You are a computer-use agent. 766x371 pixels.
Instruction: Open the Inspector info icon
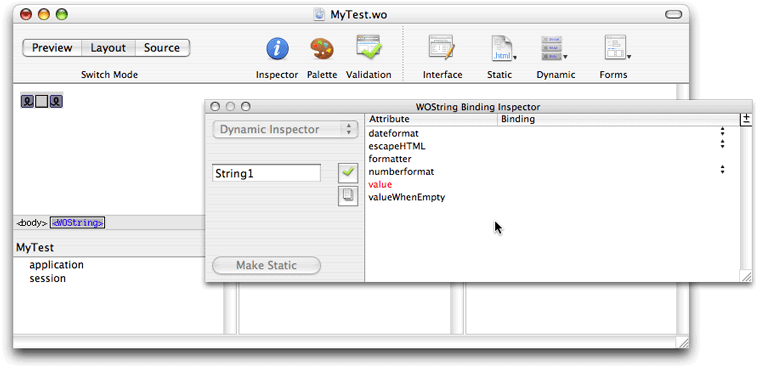(277, 49)
